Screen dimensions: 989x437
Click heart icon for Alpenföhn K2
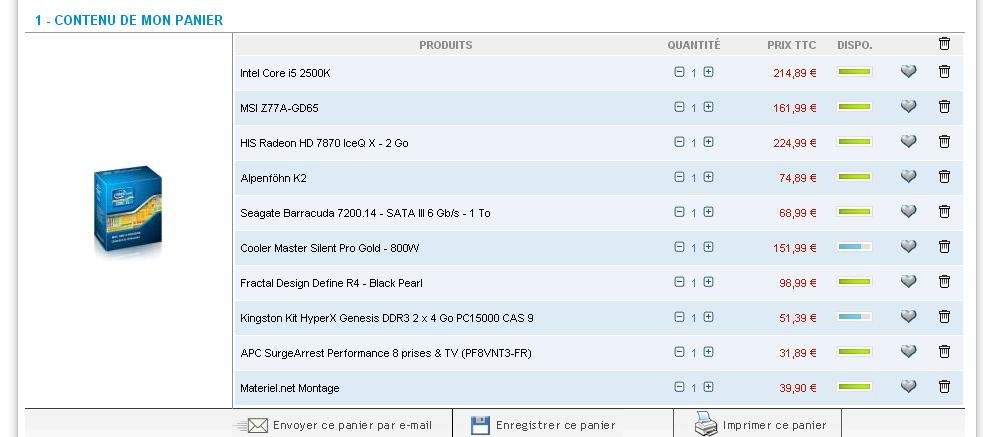click(908, 177)
